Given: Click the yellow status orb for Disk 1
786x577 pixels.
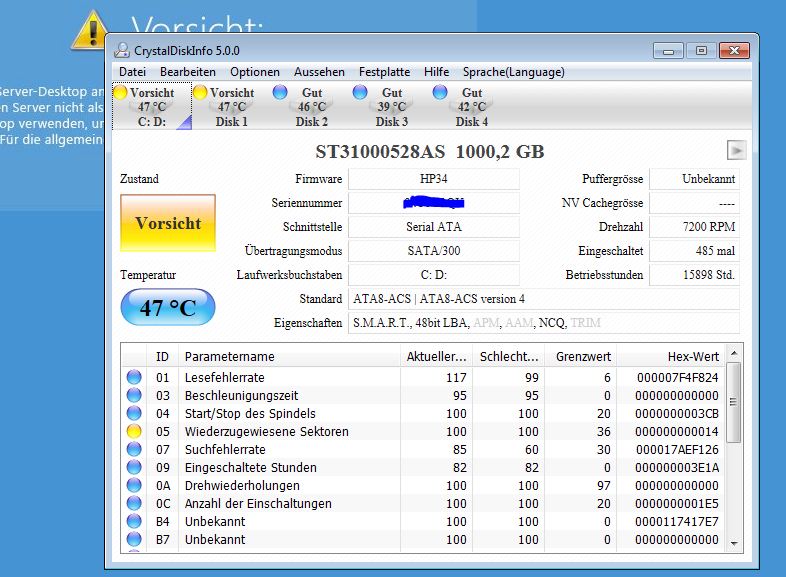Looking at the screenshot, I should point(201,92).
